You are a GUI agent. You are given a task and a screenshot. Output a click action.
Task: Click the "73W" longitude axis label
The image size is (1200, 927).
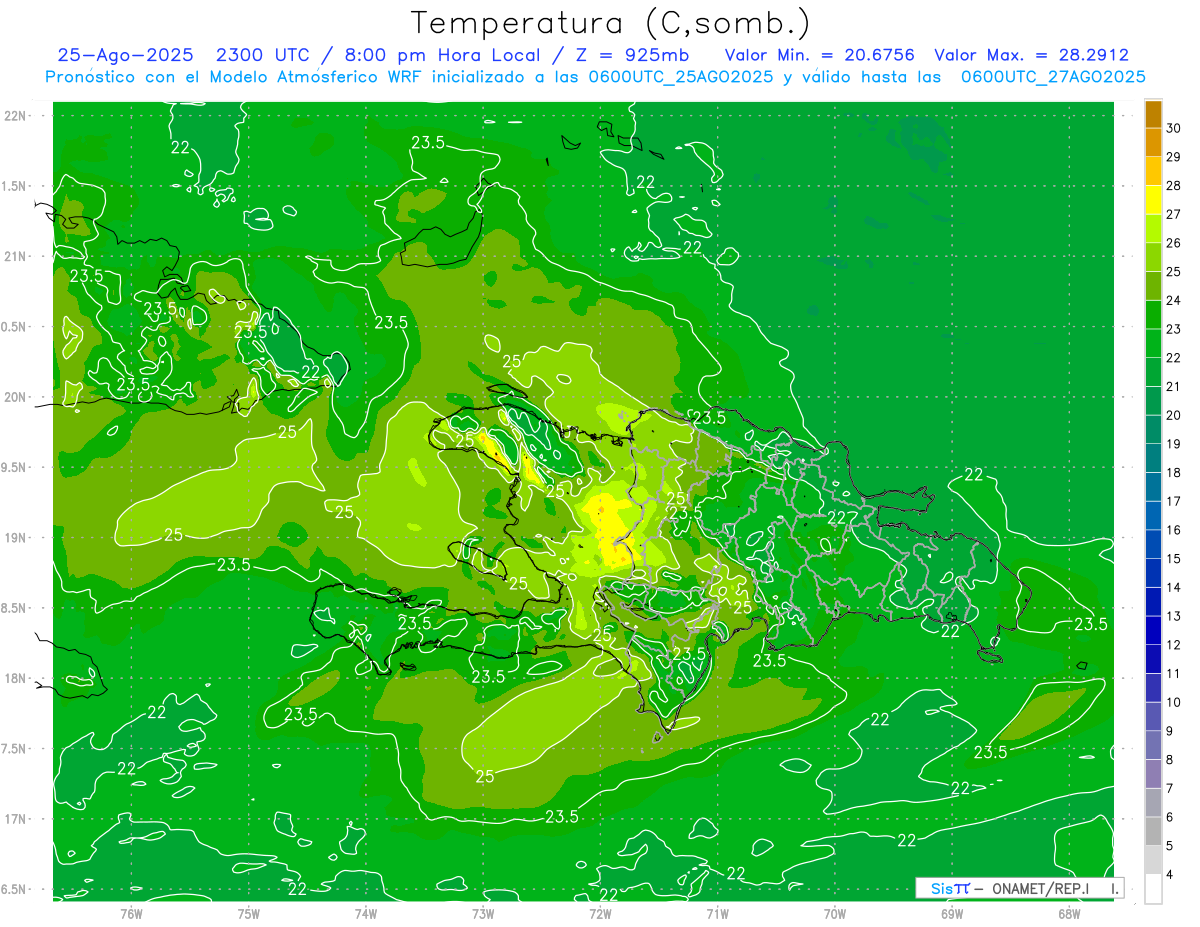click(x=483, y=913)
